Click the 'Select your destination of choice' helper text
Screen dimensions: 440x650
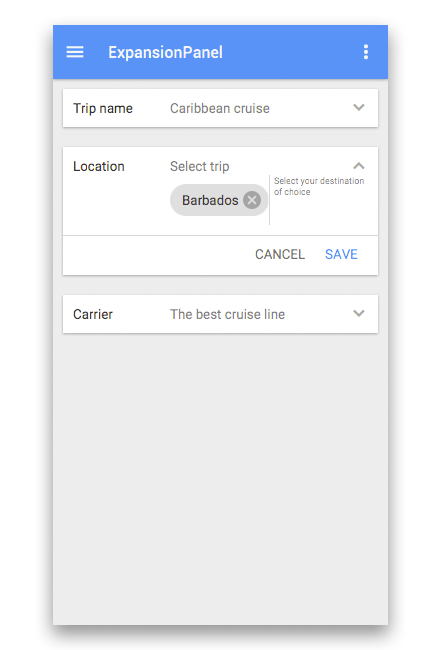[319, 186]
